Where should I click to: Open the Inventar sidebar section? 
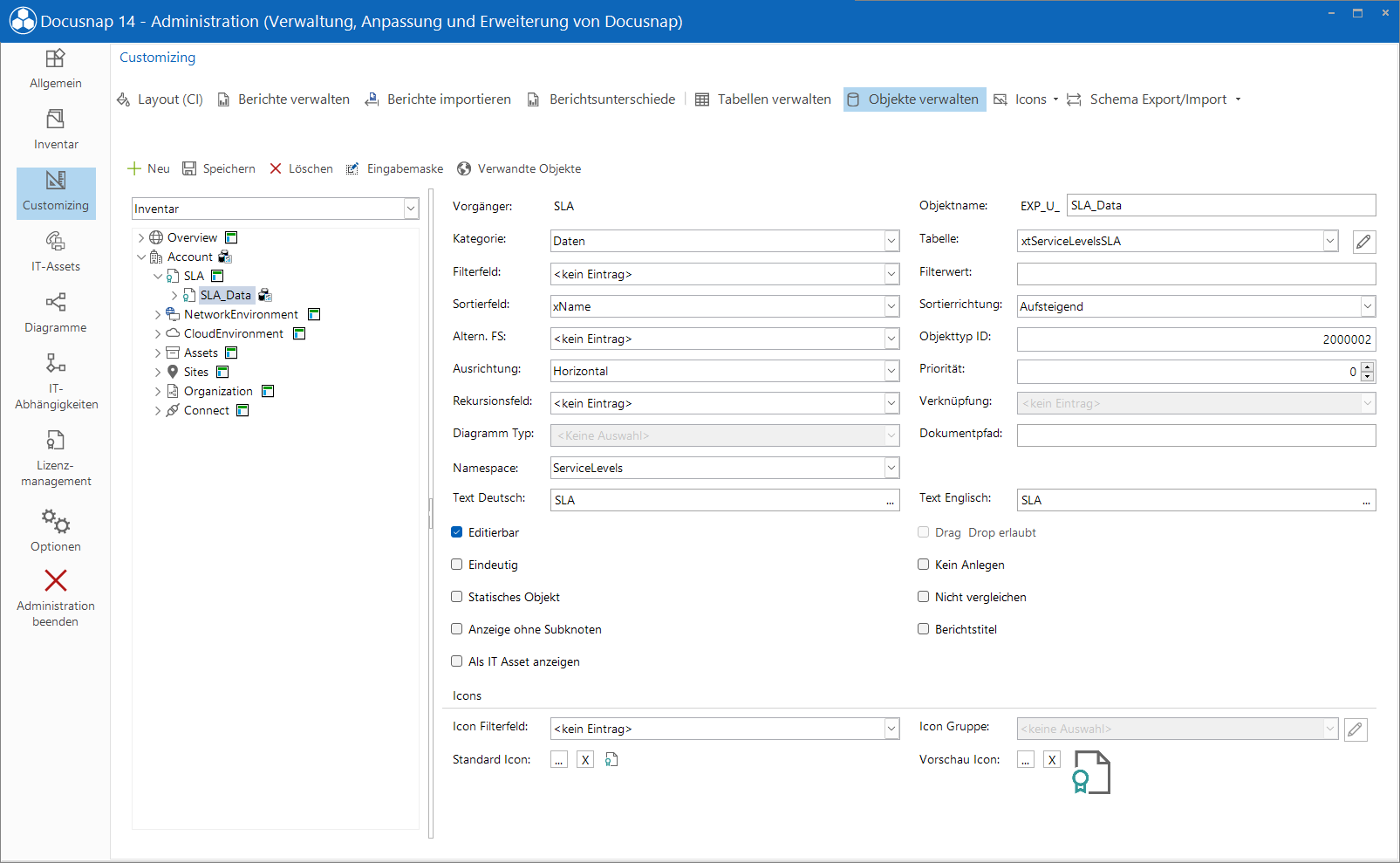[x=56, y=131]
